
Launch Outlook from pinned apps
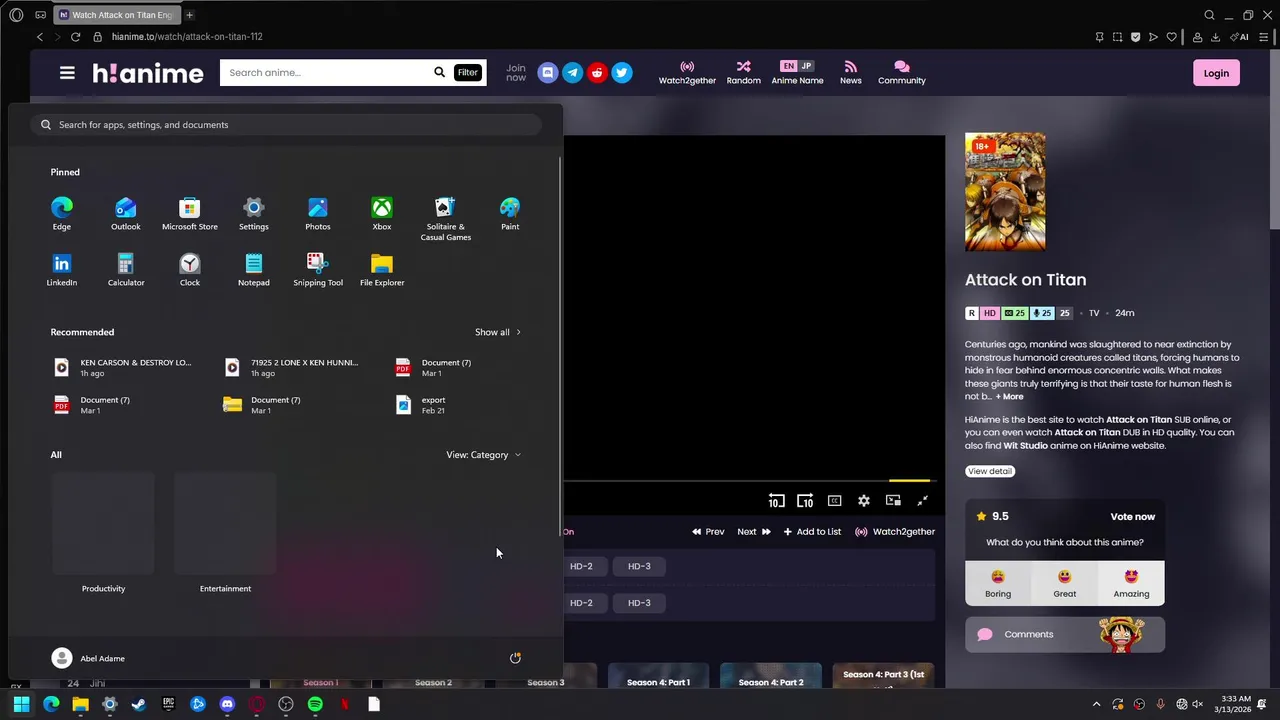[x=126, y=213]
